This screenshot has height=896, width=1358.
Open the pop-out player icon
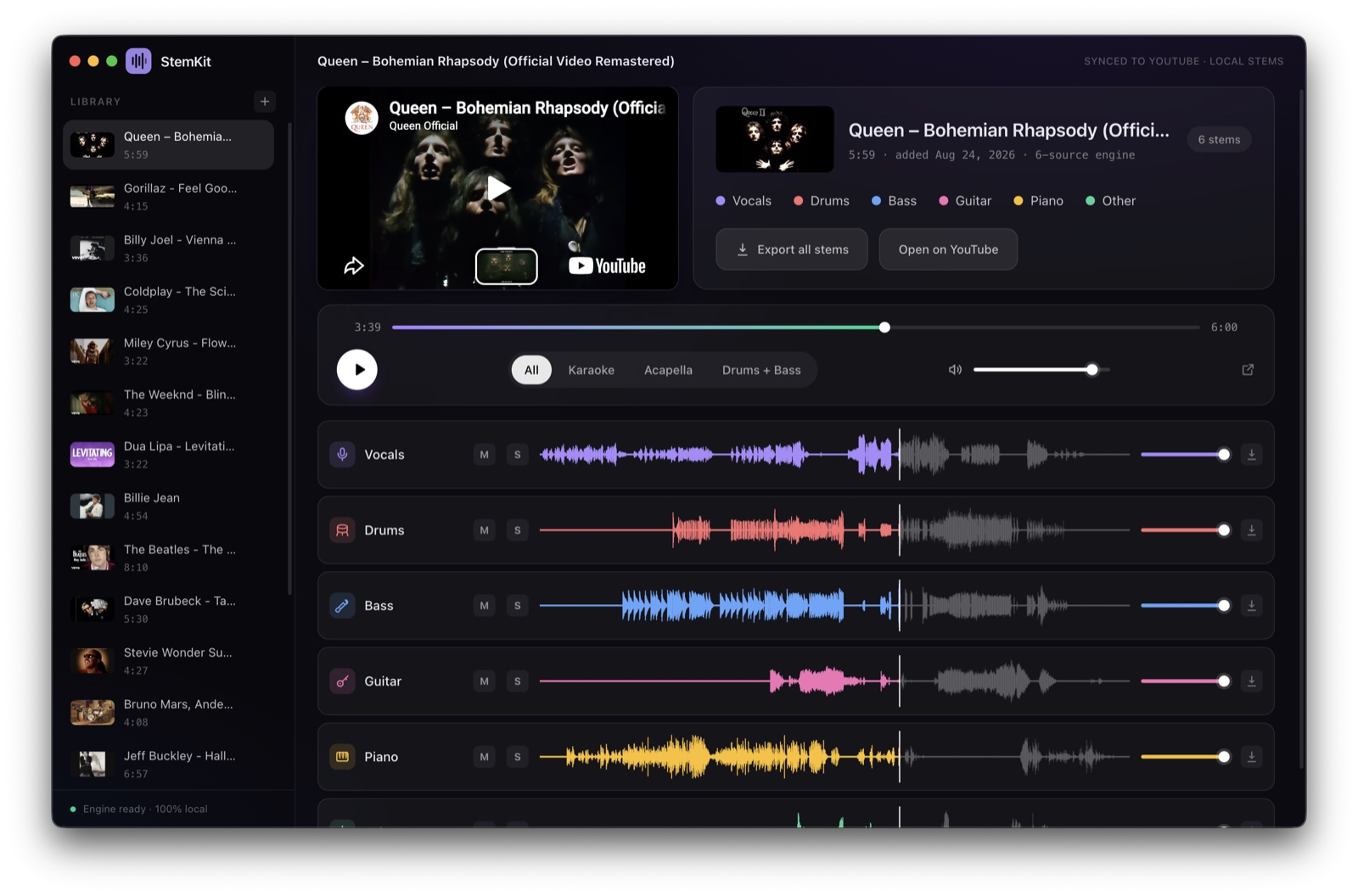1248,370
